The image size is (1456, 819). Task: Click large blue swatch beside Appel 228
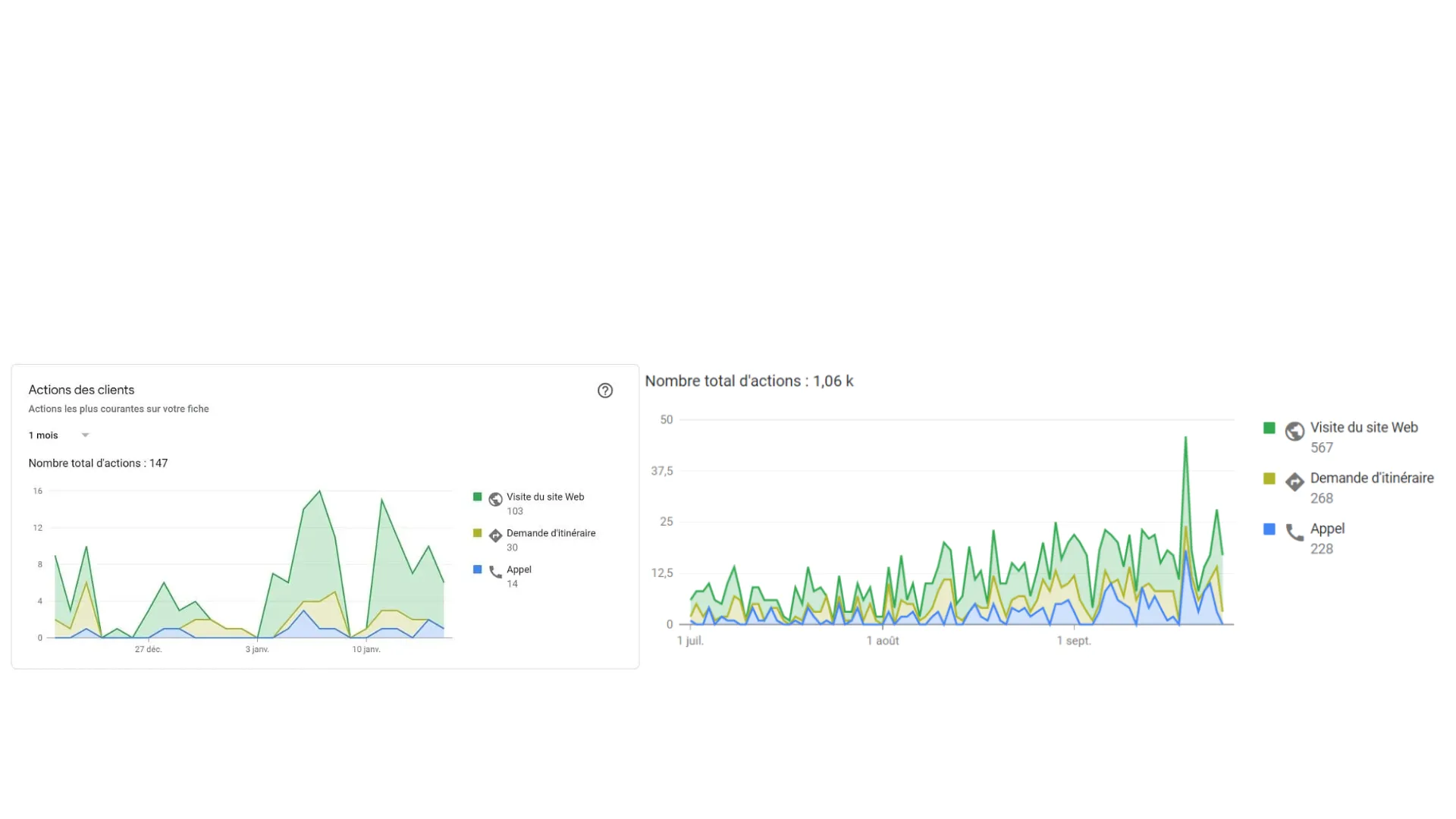1269,529
